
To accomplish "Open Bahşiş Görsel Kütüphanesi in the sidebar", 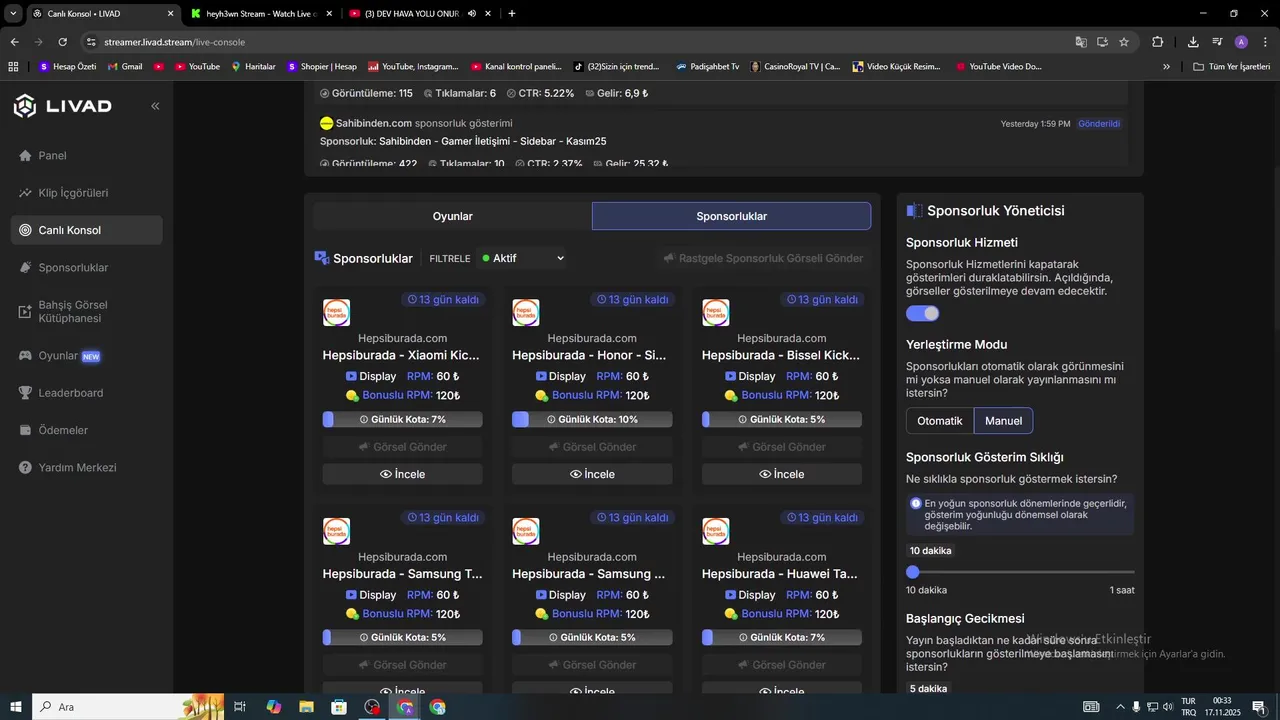I will (x=87, y=312).
